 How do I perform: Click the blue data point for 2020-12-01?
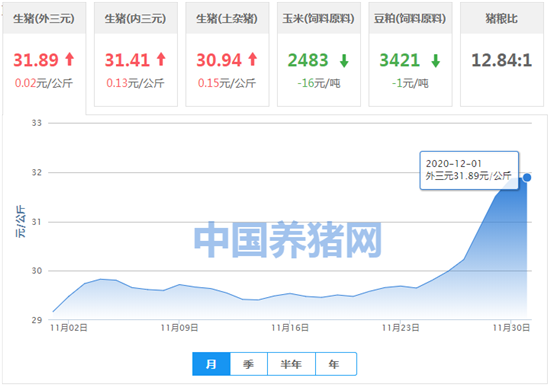(527, 178)
